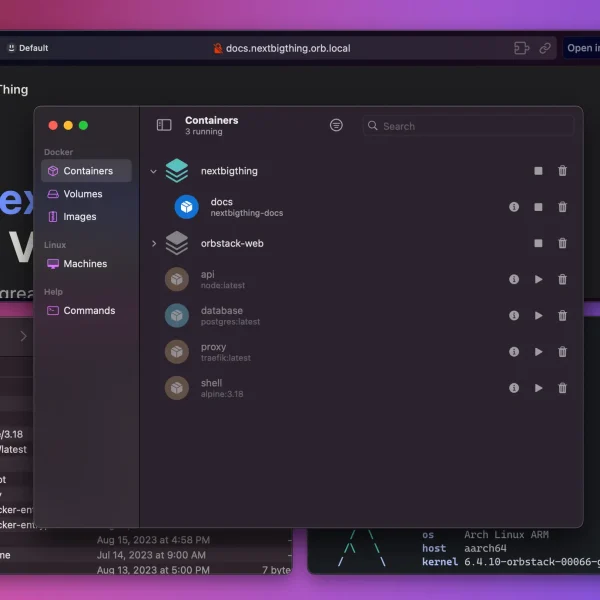Delete the proxy container
Image resolution: width=600 pixels, height=600 pixels.
pos(562,352)
